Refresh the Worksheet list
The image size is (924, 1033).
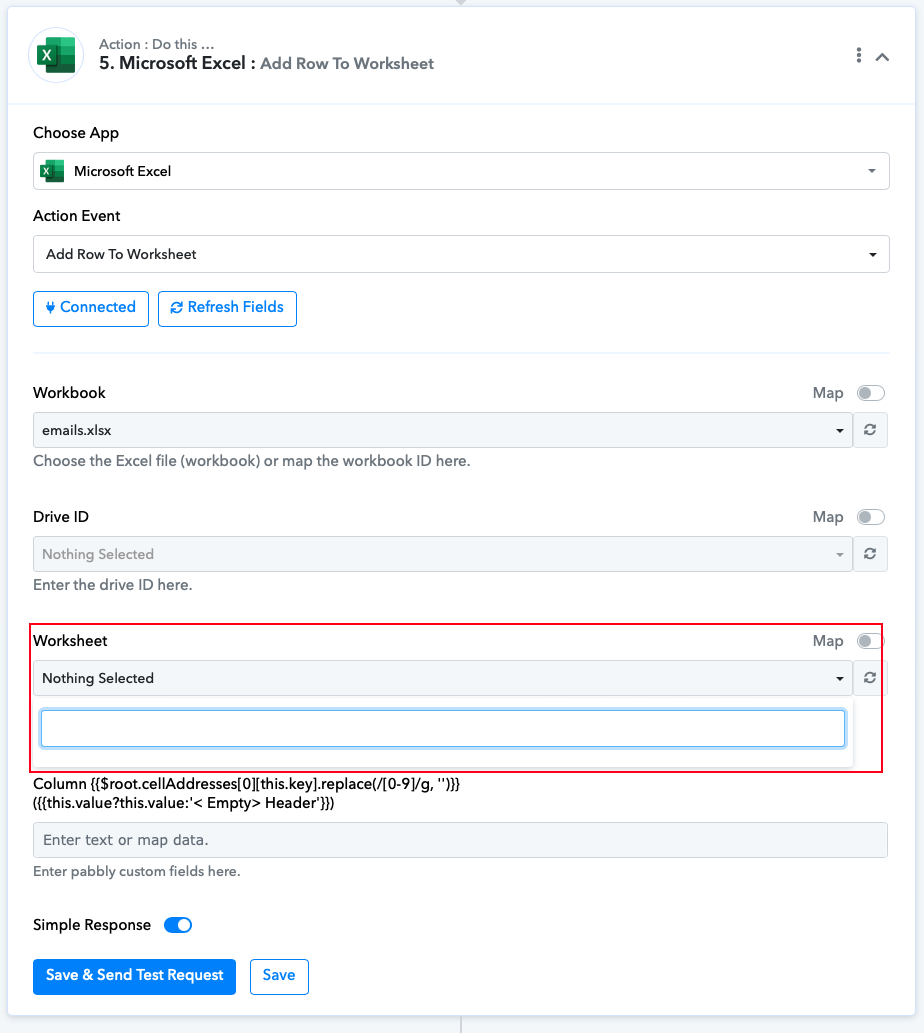point(870,678)
